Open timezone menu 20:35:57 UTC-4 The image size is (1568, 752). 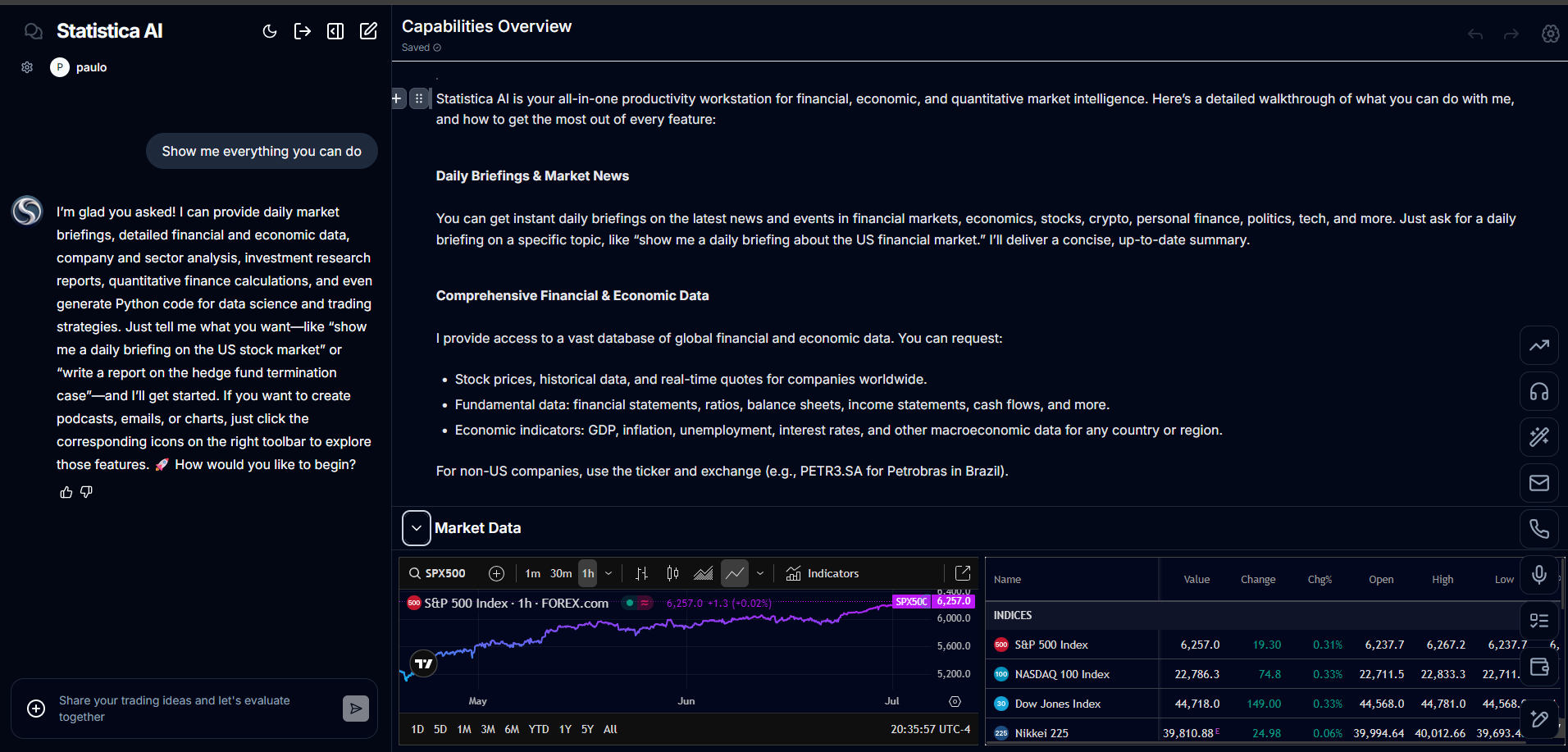pyautogui.click(x=931, y=729)
